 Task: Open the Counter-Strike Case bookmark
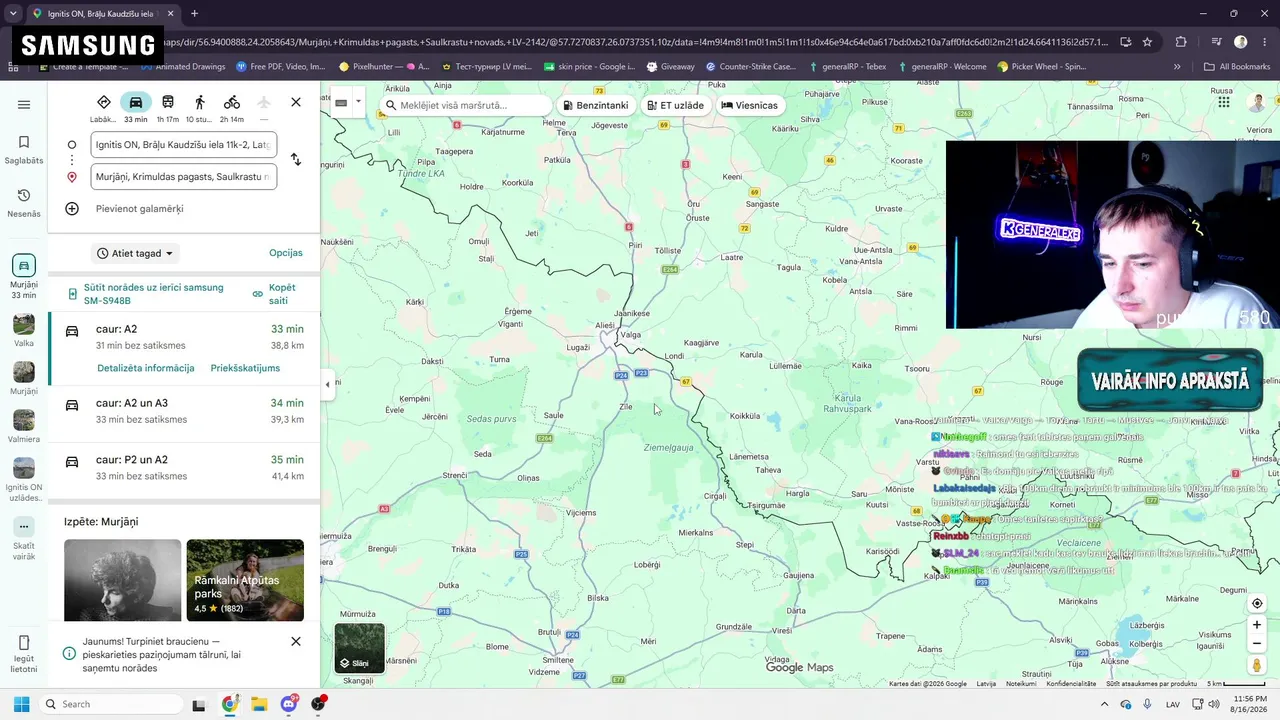[751, 67]
